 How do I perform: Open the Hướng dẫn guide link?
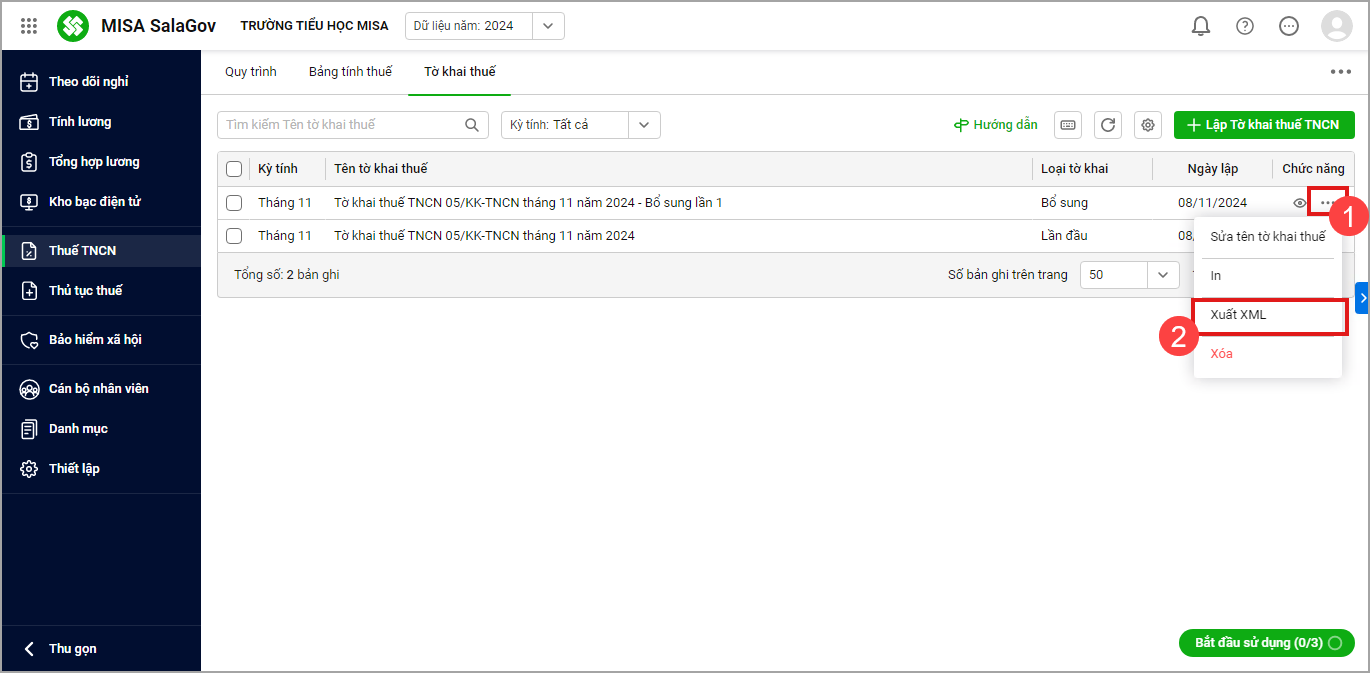[x=995, y=125]
